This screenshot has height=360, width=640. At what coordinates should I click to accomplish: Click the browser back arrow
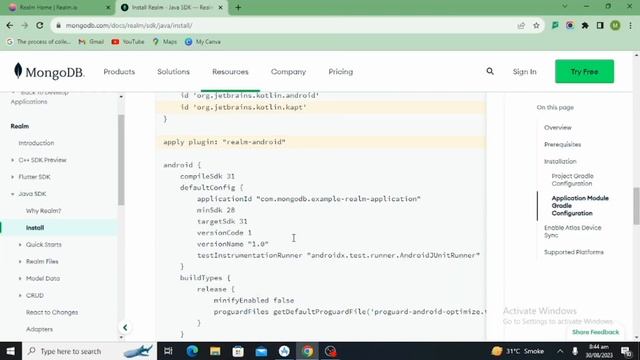(10, 25)
